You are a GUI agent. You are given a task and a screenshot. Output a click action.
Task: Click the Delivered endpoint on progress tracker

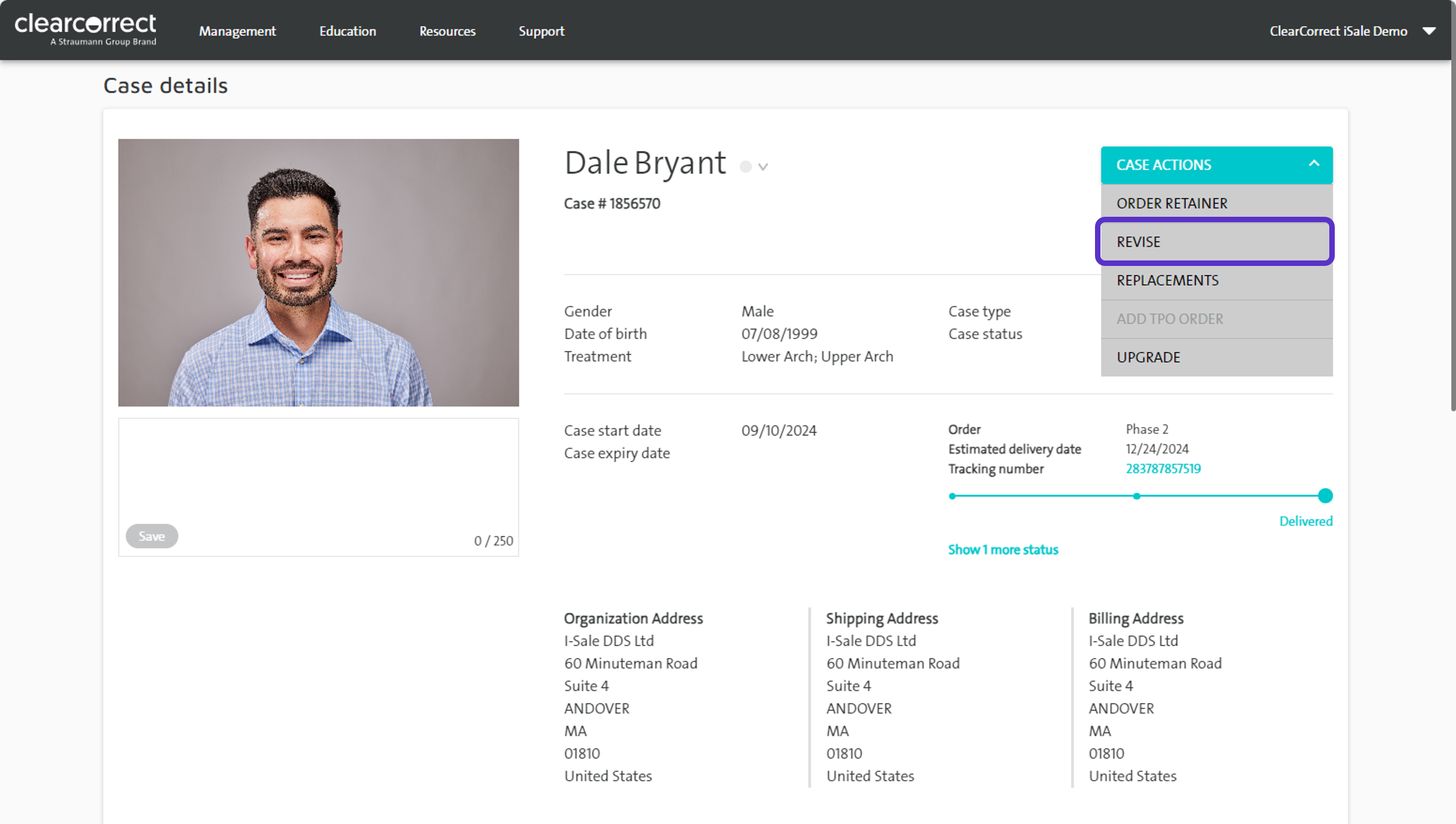[1324, 496]
